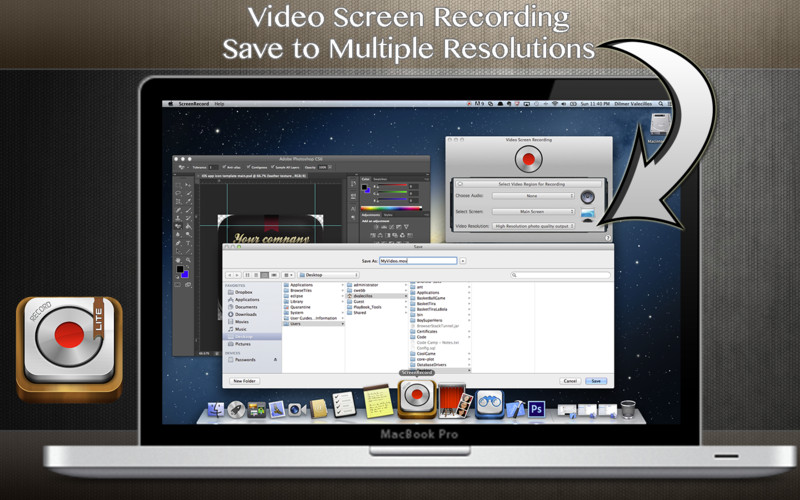Open Photo Booth in the Dock
The width and height of the screenshot is (800, 500).
tap(455, 402)
